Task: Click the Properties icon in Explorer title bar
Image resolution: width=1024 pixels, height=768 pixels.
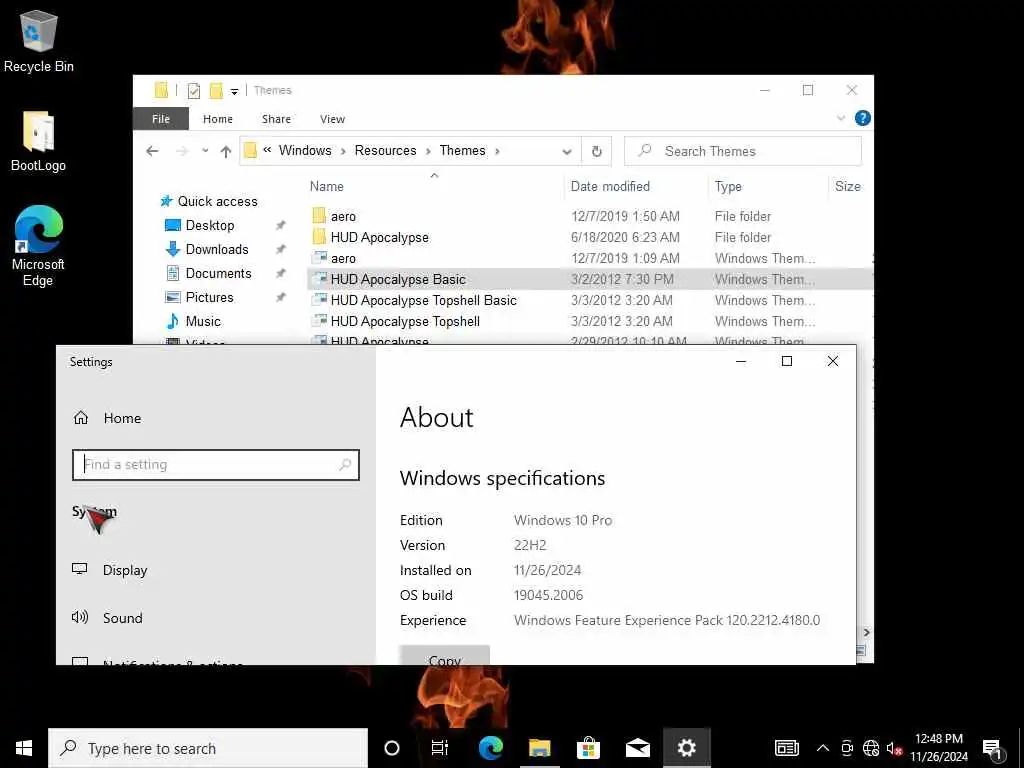Action: pyautogui.click(x=193, y=91)
